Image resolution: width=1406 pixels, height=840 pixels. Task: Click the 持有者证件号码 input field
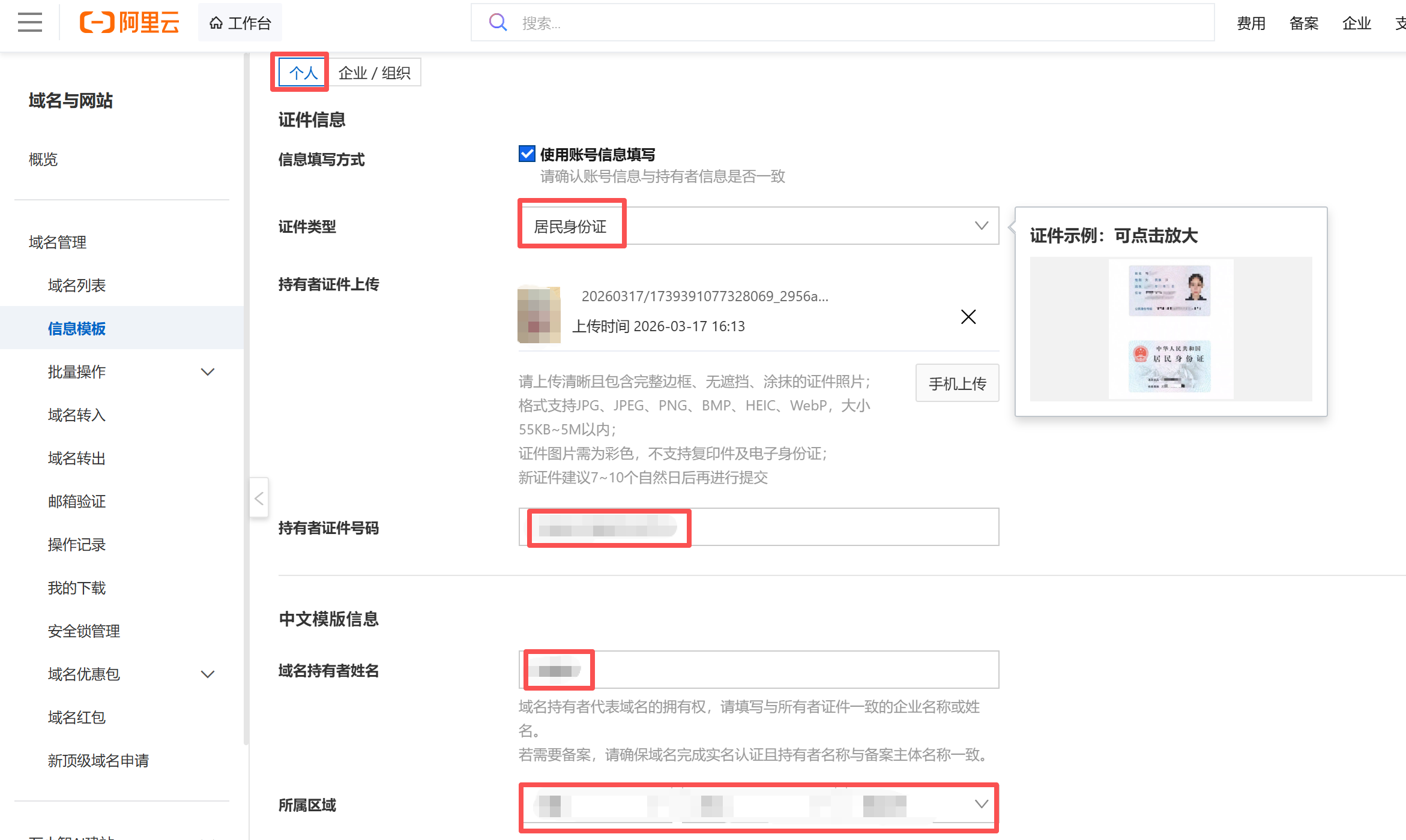pos(759,527)
